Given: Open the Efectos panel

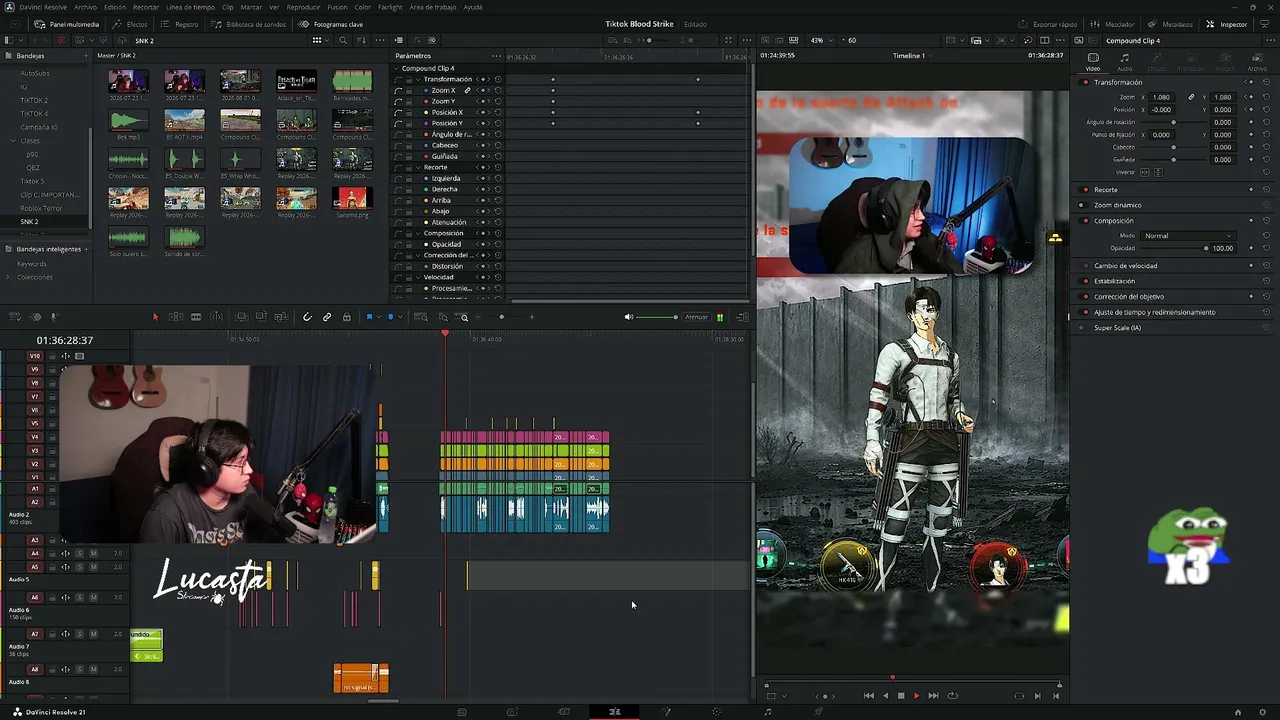Looking at the screenshot, I should click(x=130, y=24).
